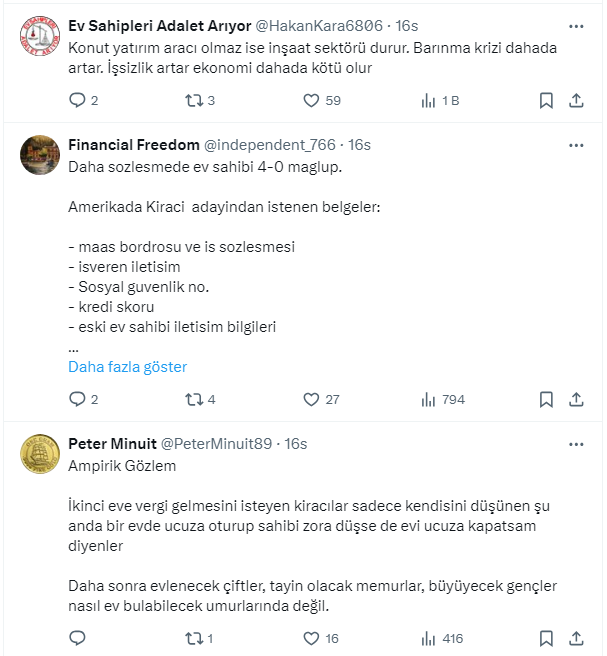The image size is (607, 656).
Task: Open Peter Minuit's profile name link
Action: click(x=111, y=444)
